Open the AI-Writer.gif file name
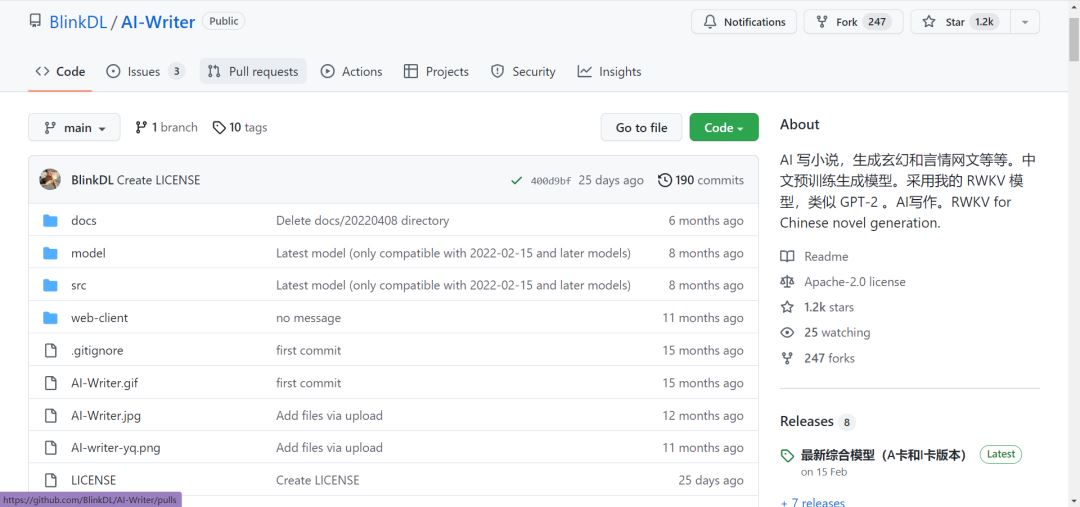Image resolution: width=1080 pixels, height=507 pixels. pyautogui.click(x=105, y=383)
